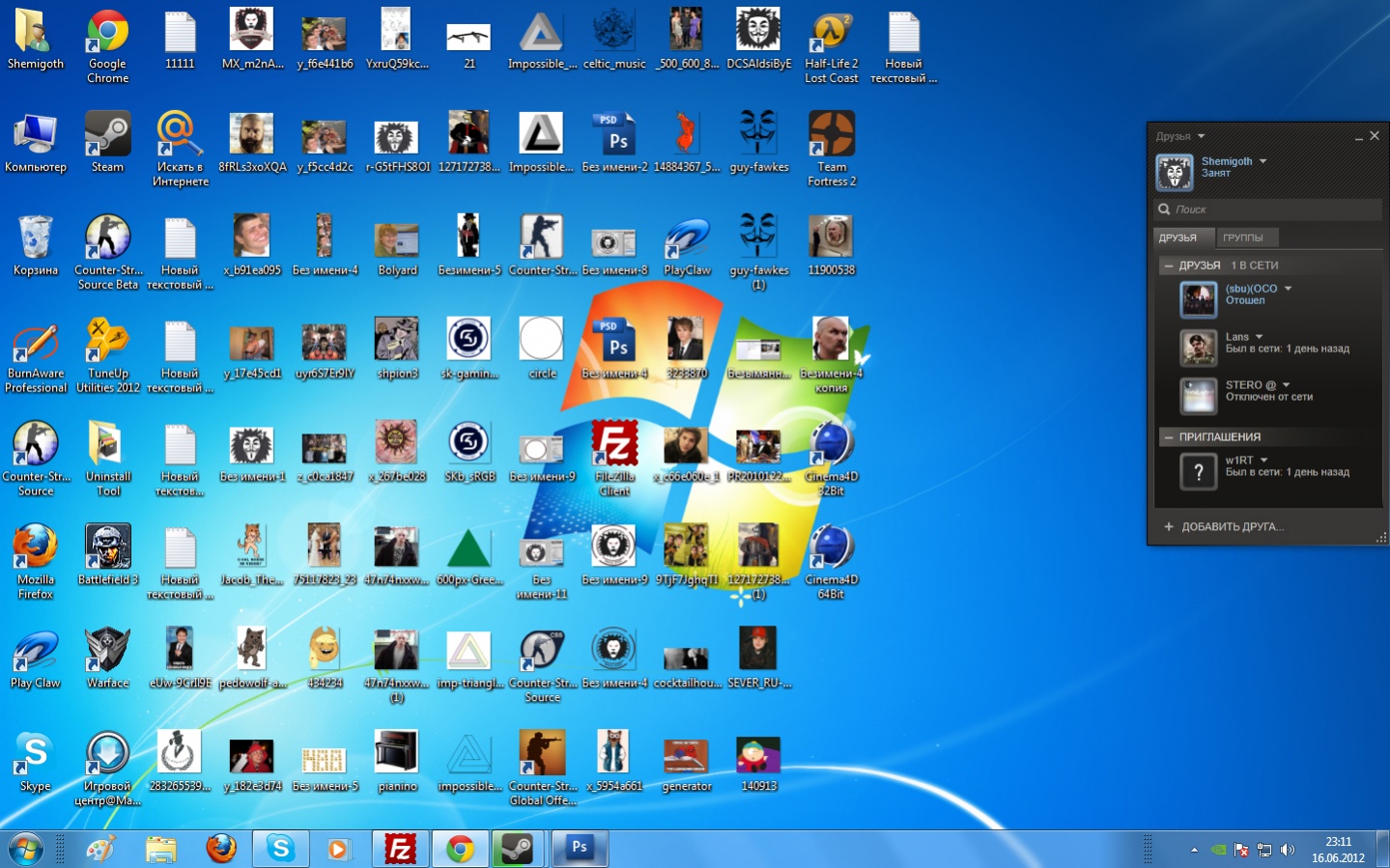Click the Photoshop button in the taskbar
This screenshot has width=1390, height=868.
580,849
